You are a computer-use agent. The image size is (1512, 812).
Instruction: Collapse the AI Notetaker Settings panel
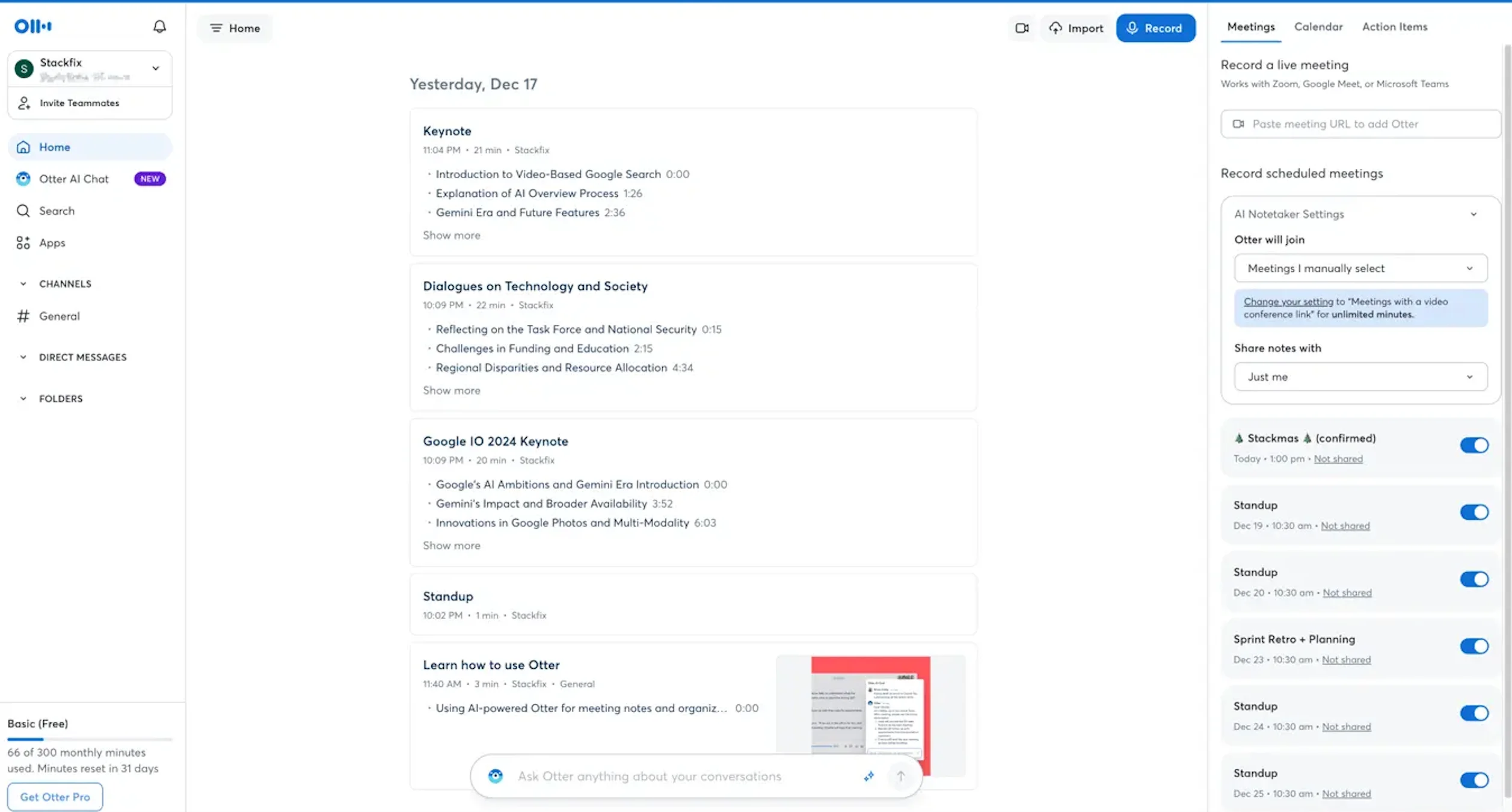point(1474,214)
